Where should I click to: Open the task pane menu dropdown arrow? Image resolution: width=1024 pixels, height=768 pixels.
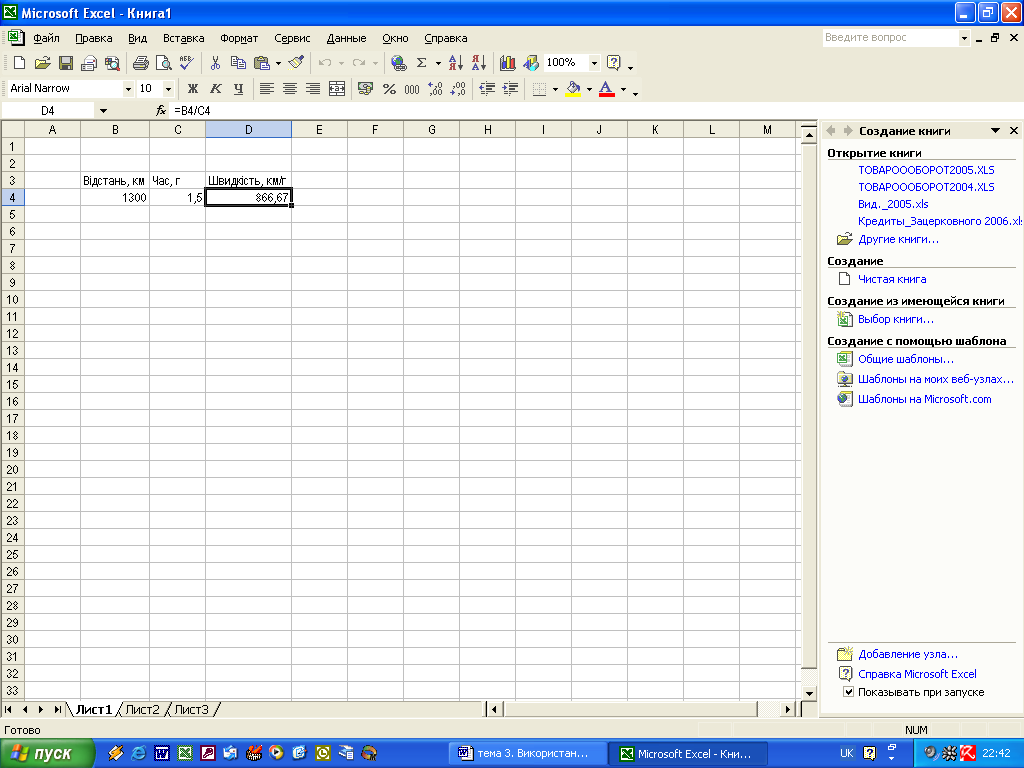pos(995,131)
